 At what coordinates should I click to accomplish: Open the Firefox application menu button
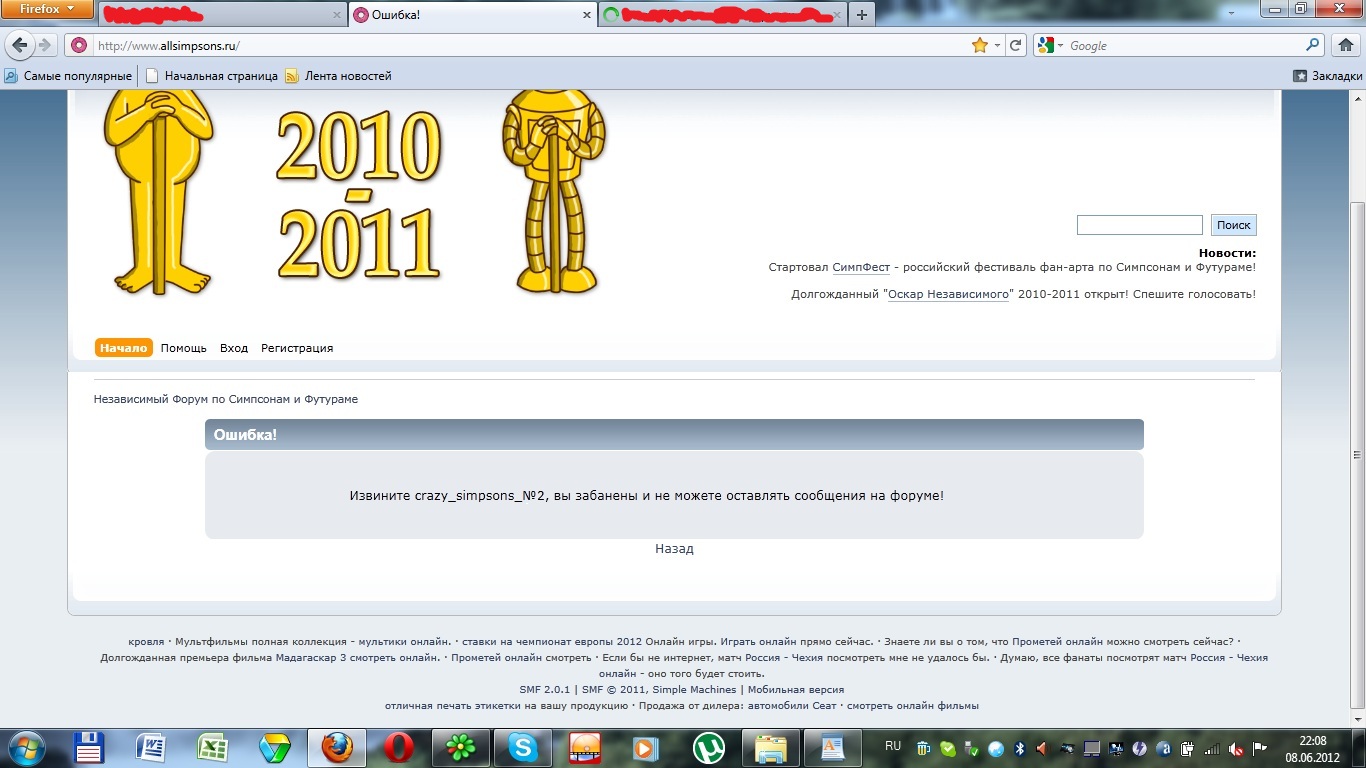(49, 9)
